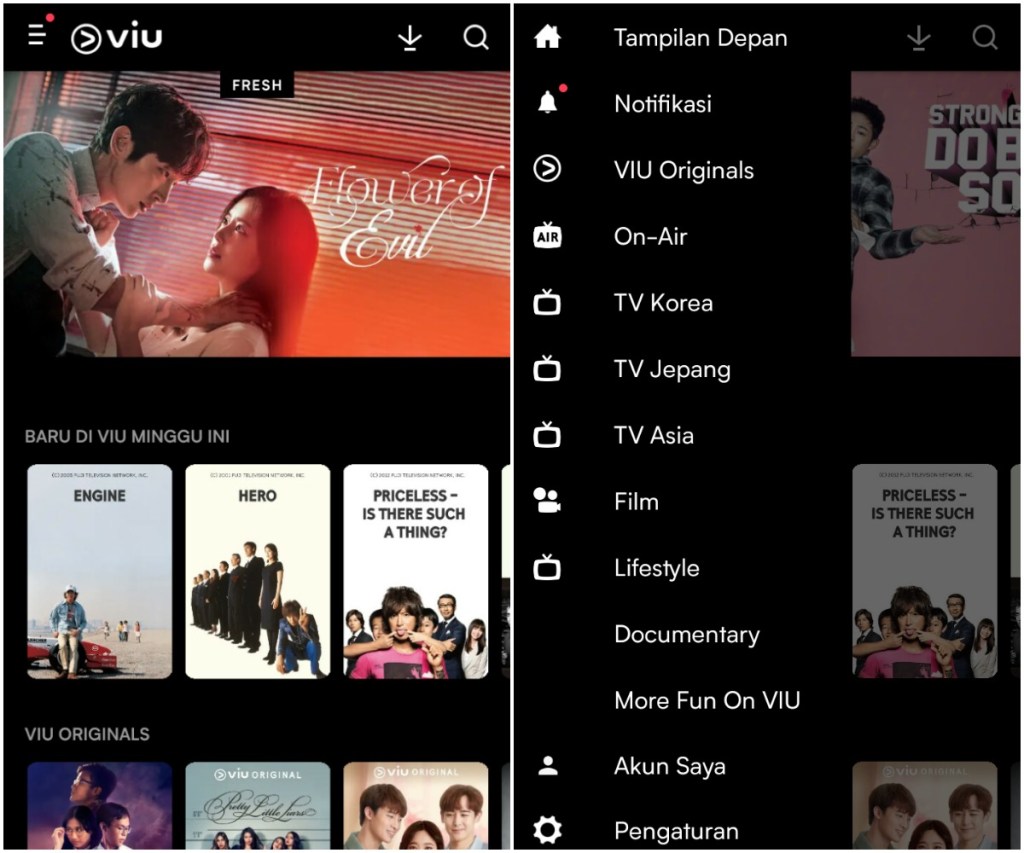
Task: Tap the home icon for Tampilan Depan
Action: point(547,38)
